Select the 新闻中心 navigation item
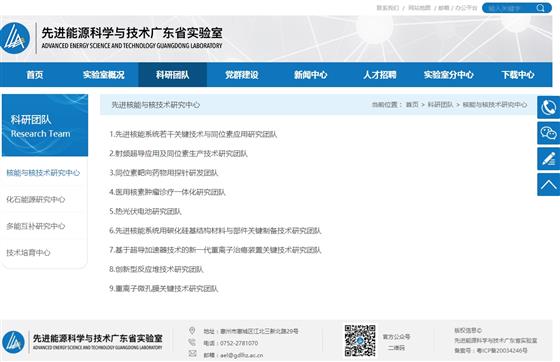The width and height of the screenshot is (560, 362). [x=310, y=75]
